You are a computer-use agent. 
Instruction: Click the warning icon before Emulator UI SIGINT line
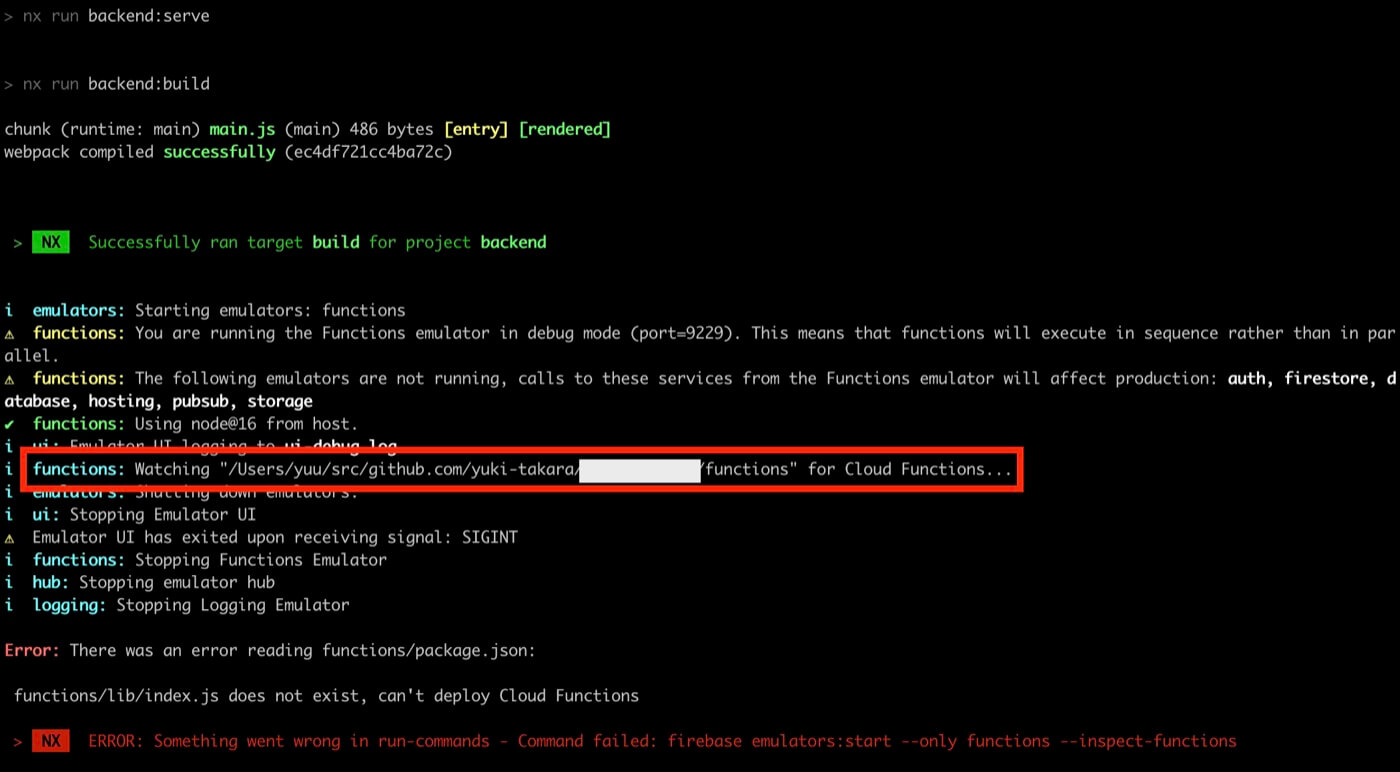point(9,537)
